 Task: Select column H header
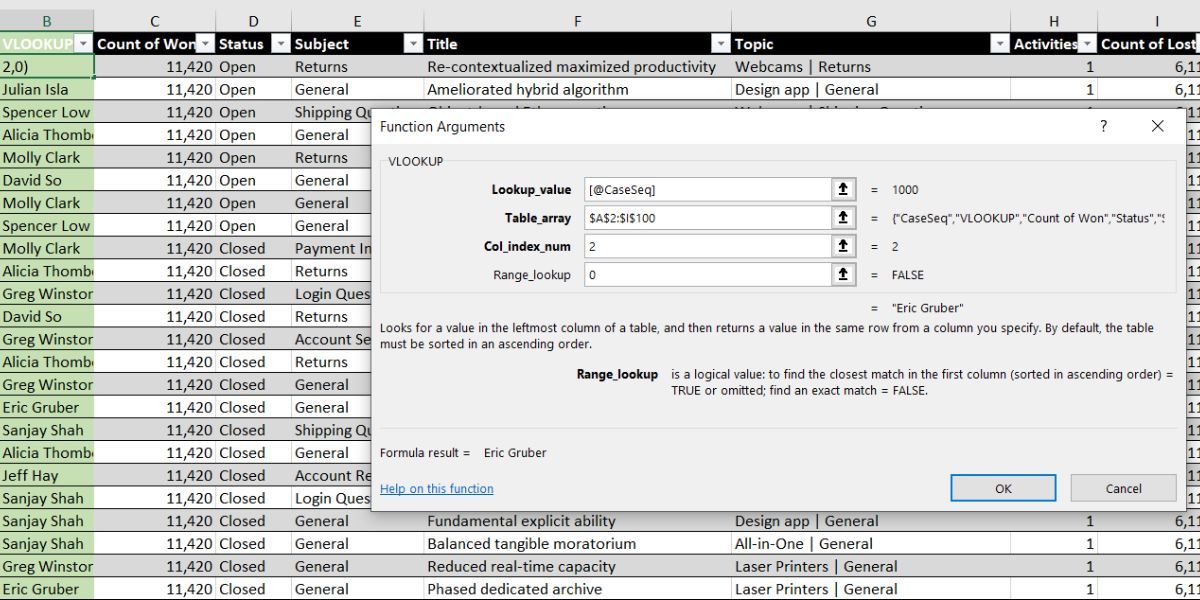1053,21
